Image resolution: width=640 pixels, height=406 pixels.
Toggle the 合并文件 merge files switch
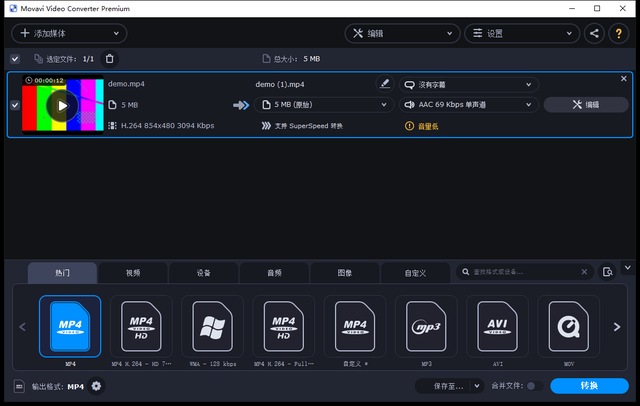[x=535, y=386]
